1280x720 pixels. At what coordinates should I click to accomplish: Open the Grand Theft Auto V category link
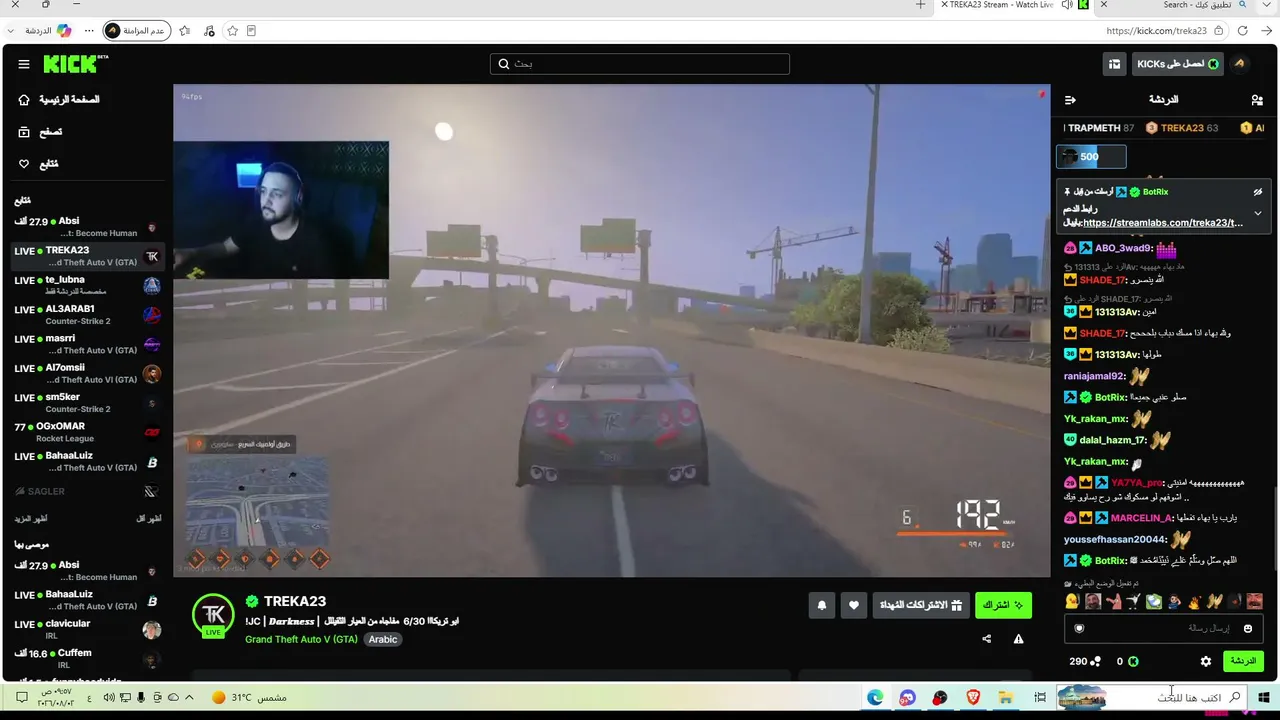[301, 639]
